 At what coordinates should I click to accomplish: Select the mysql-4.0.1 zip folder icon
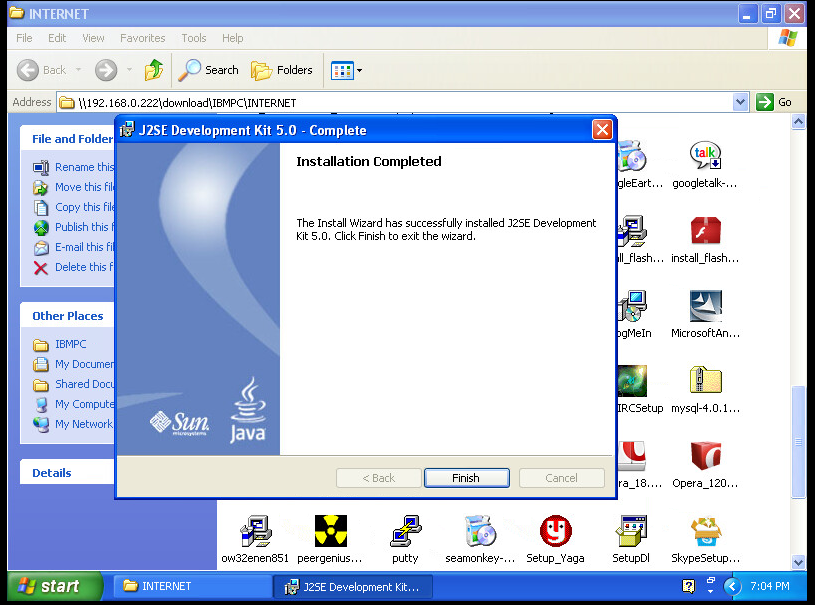pos(705,380)
